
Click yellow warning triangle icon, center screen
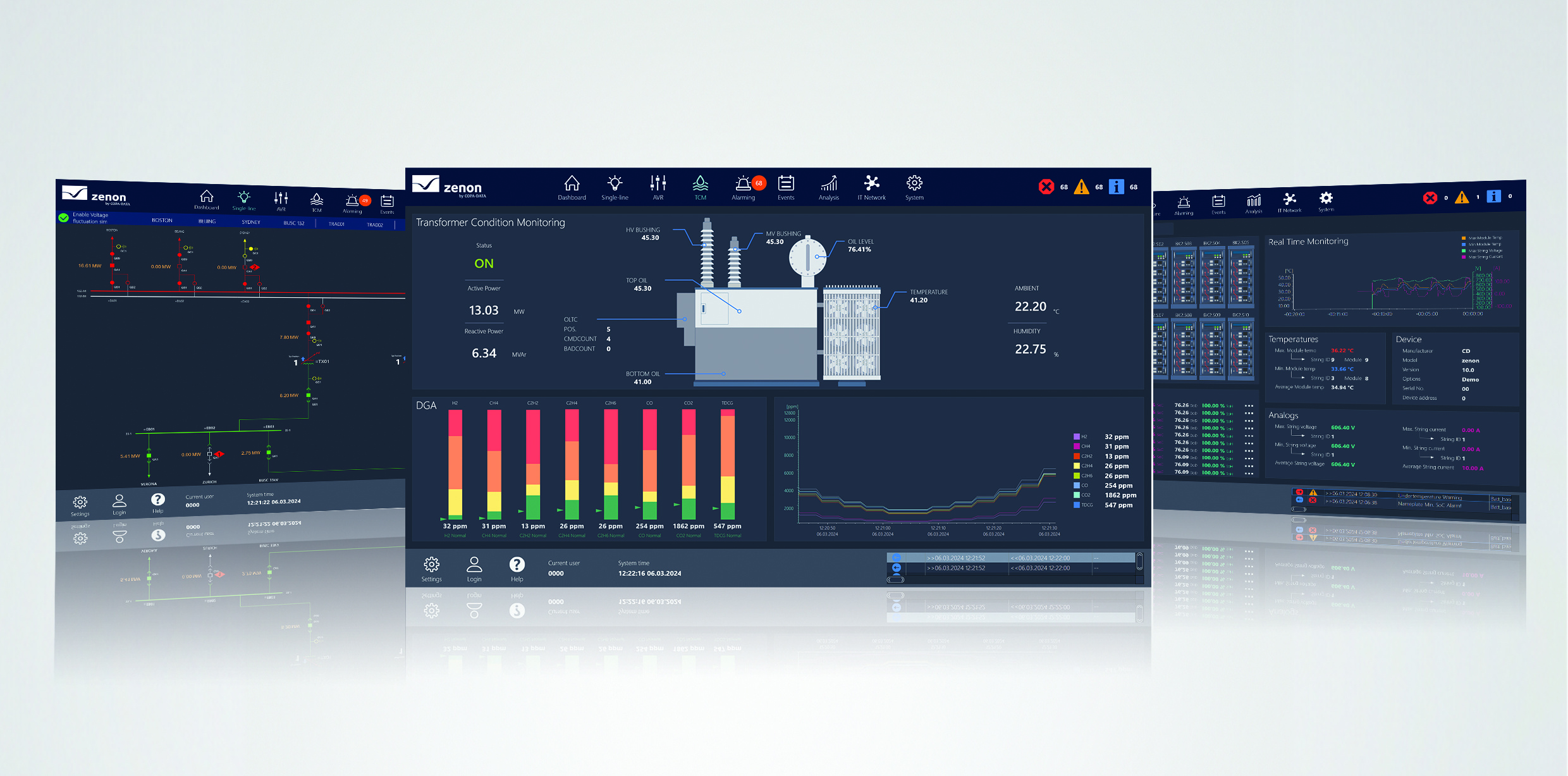pos(1082,187)
